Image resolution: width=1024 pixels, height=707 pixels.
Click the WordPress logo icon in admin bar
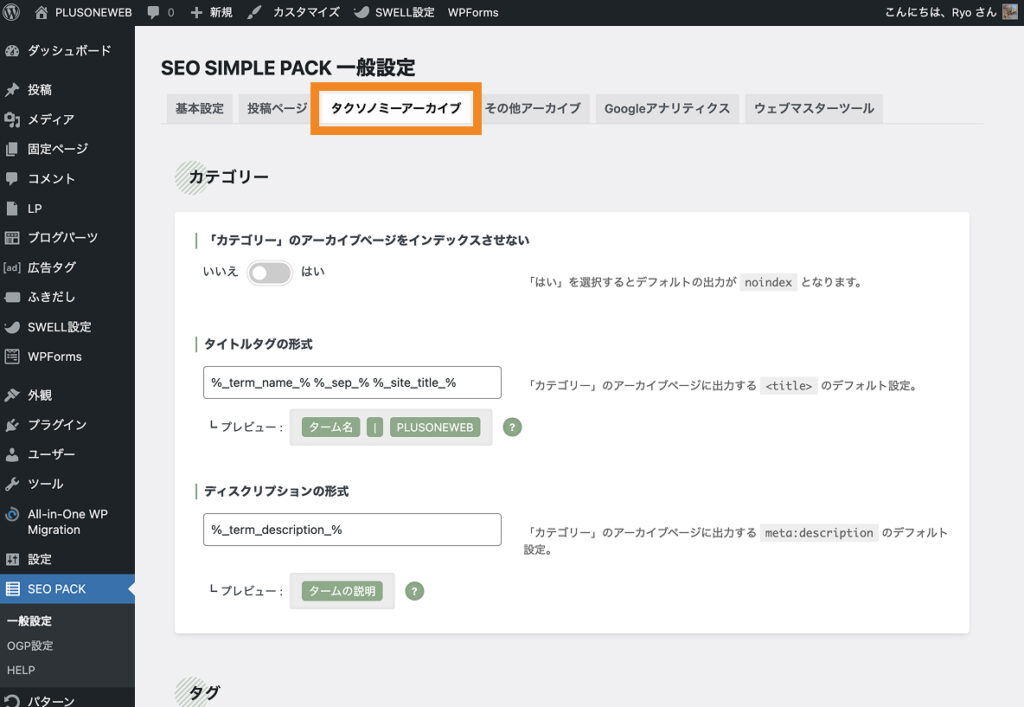click(13, 13)
